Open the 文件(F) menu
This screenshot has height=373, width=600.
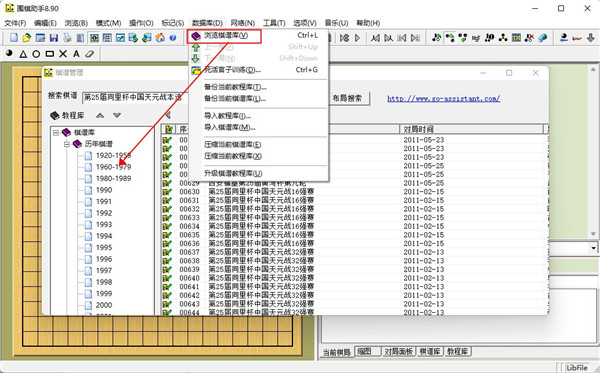click(x=15, y=23)
